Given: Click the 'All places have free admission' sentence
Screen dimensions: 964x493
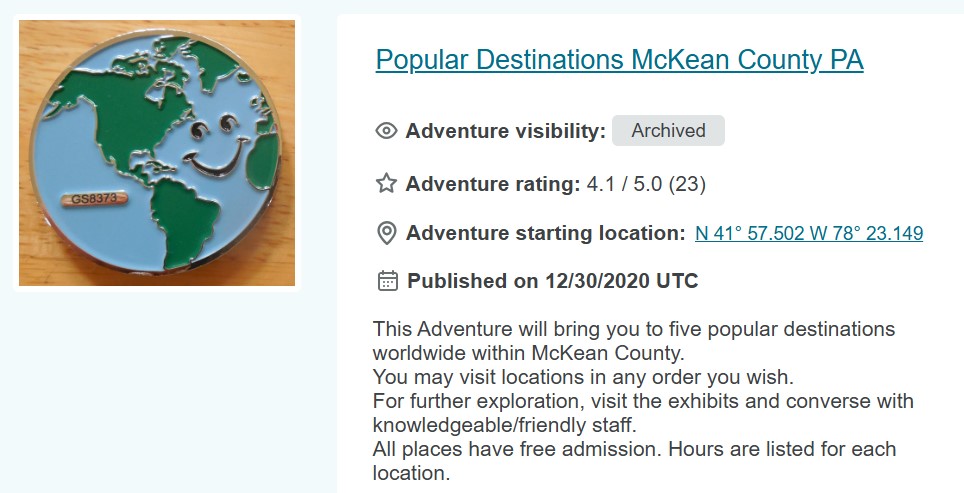Looking at the screenshot, I should (634, 449).
